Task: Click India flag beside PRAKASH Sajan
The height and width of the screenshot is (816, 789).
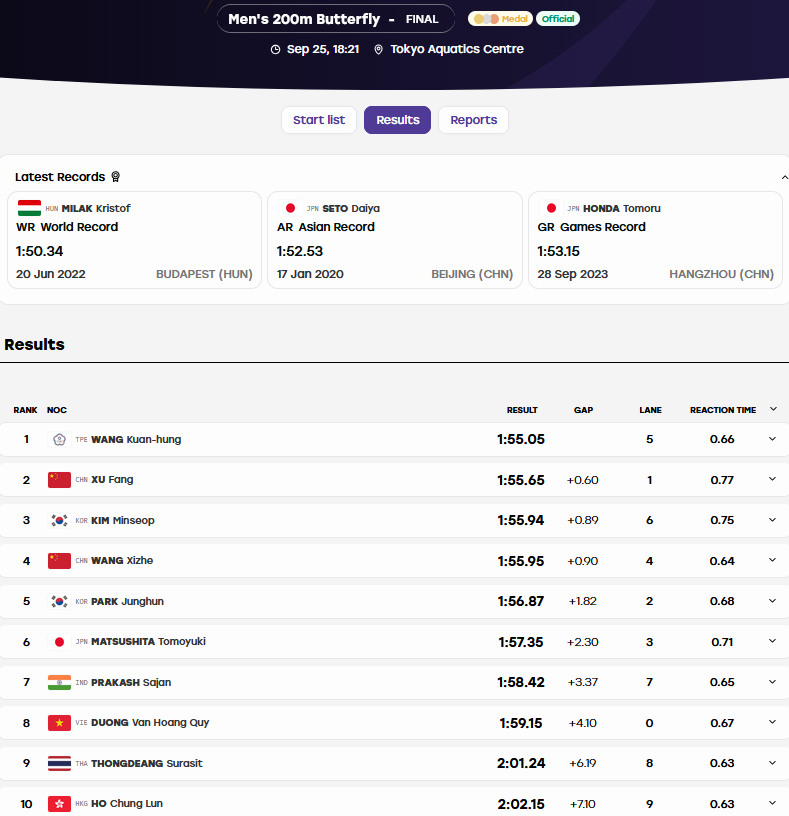Action: (x=59, y=682)
